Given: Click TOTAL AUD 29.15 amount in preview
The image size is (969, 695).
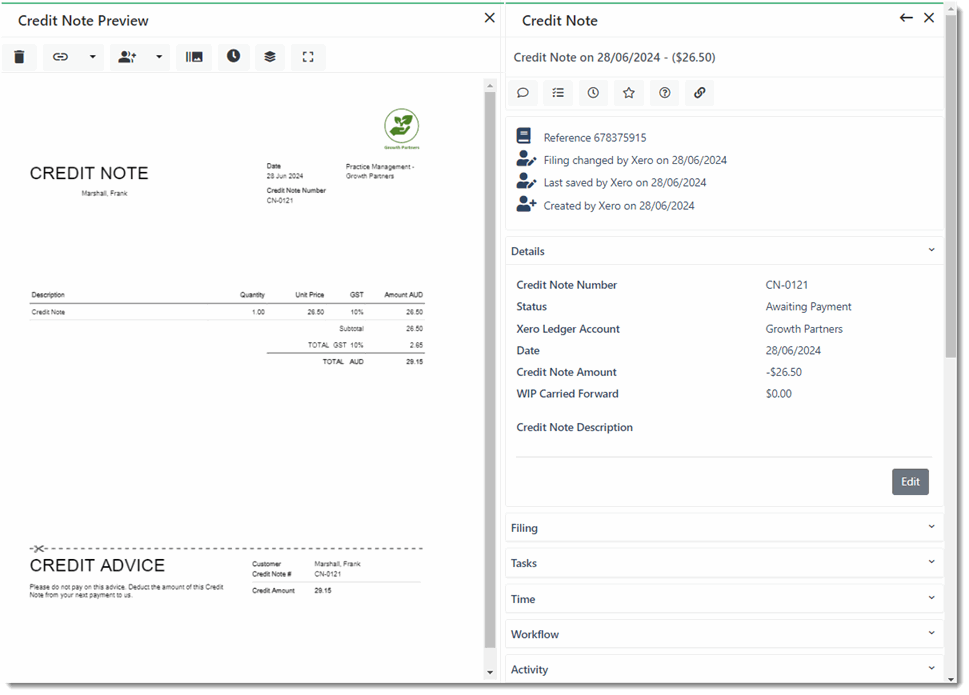Looking at the screenshot, I should (x=414, y=361).
